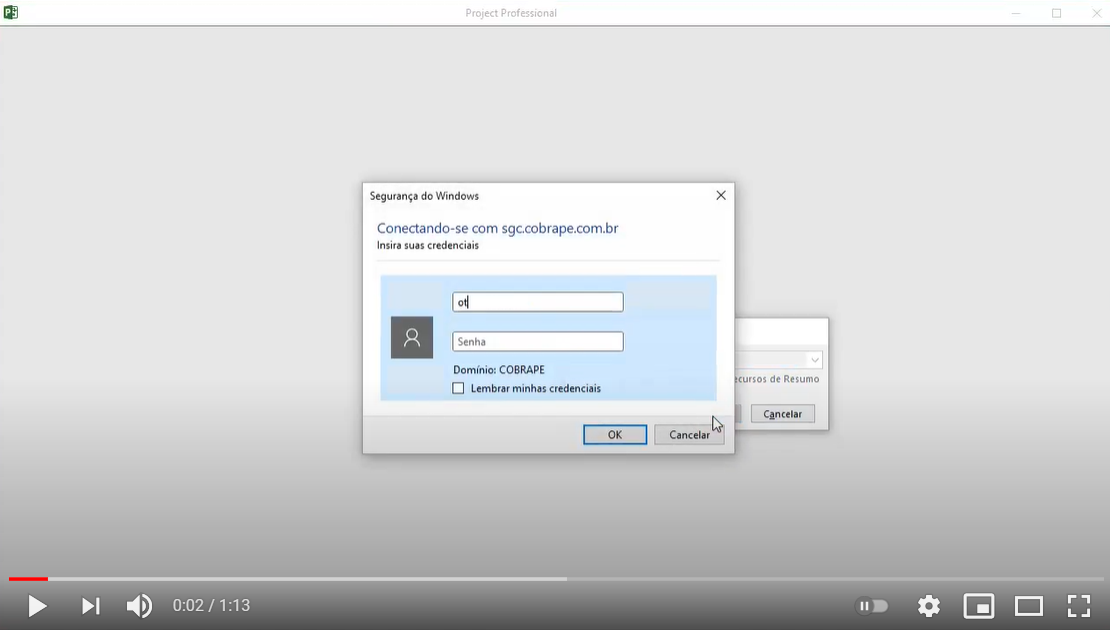Cancel the Windows security dialog
This screenshot has width=1110, height=630.
[x=688, y=435]
